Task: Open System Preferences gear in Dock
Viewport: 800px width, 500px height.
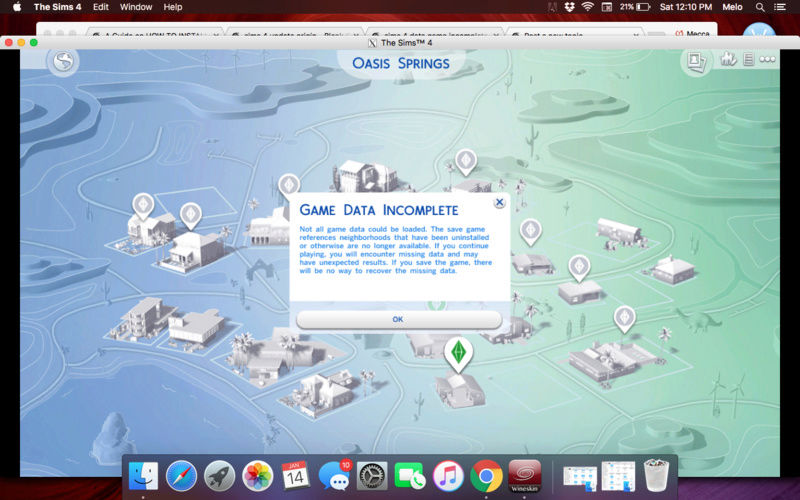Action: point(372,476)
